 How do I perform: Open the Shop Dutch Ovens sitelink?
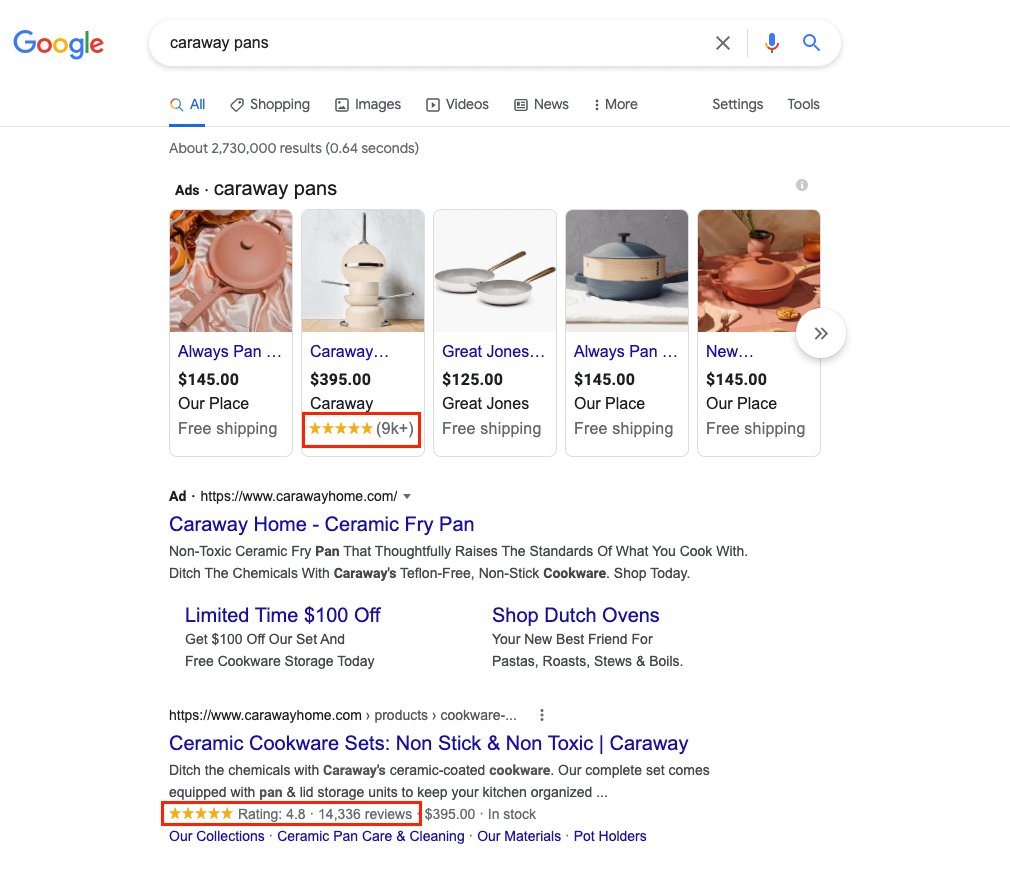[x=575, y=615]
